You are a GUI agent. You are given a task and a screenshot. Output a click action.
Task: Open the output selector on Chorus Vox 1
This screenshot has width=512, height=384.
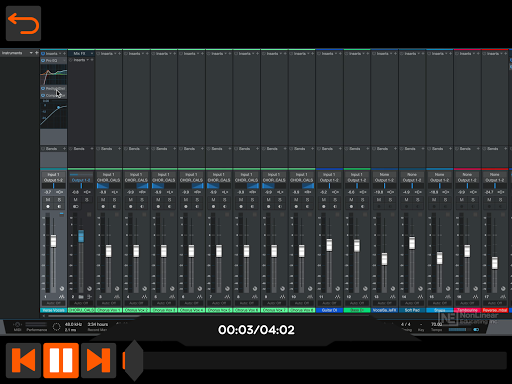pyautogui.click(x=108, y=180)
